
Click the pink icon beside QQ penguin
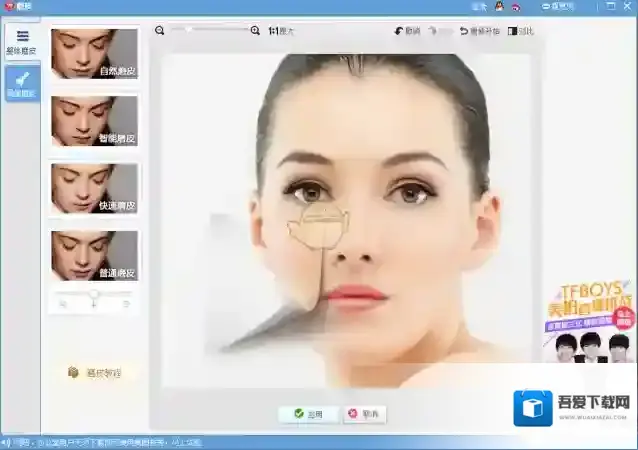[x=516, y=7]
